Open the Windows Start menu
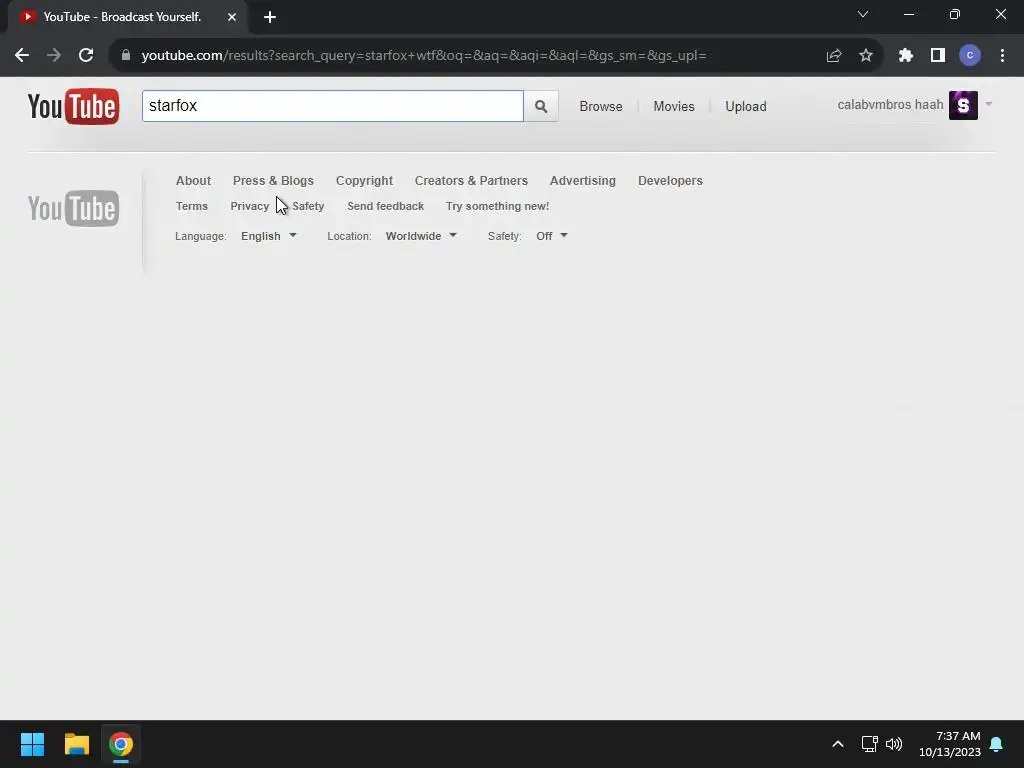The width and height of the screenshot is (1024, 768). (x=32, y=744)
